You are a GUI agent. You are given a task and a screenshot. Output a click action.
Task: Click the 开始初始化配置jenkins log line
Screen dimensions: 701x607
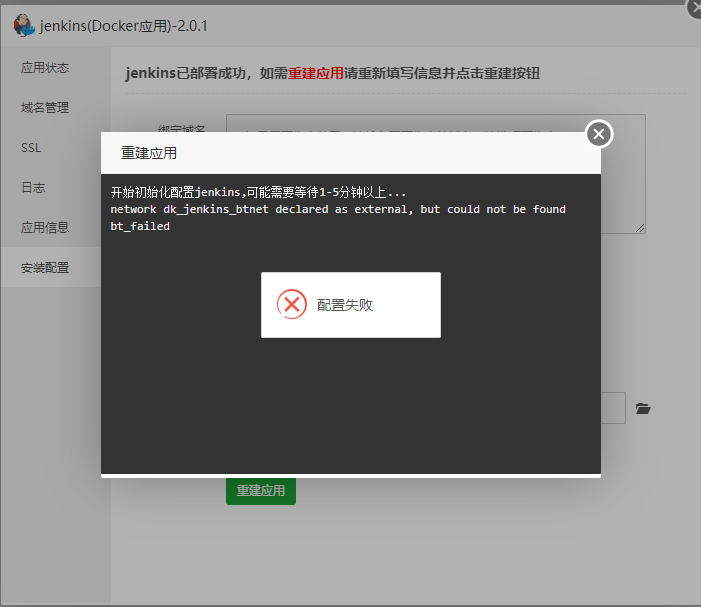tap(258, 192)
